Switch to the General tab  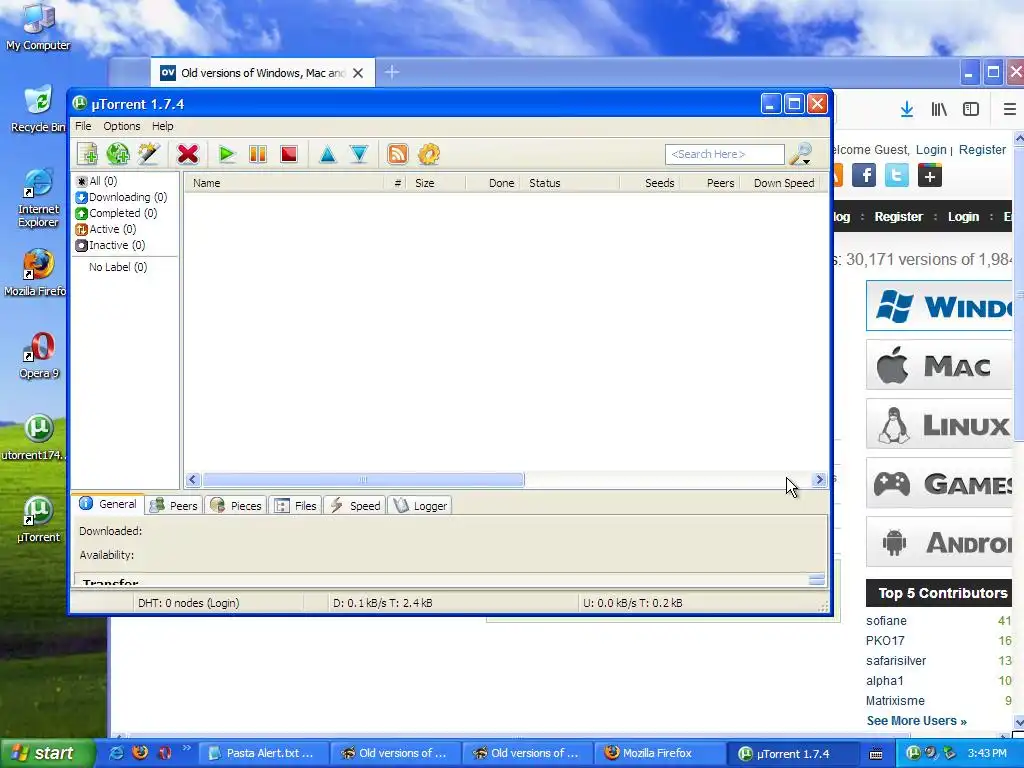[108, 504]
